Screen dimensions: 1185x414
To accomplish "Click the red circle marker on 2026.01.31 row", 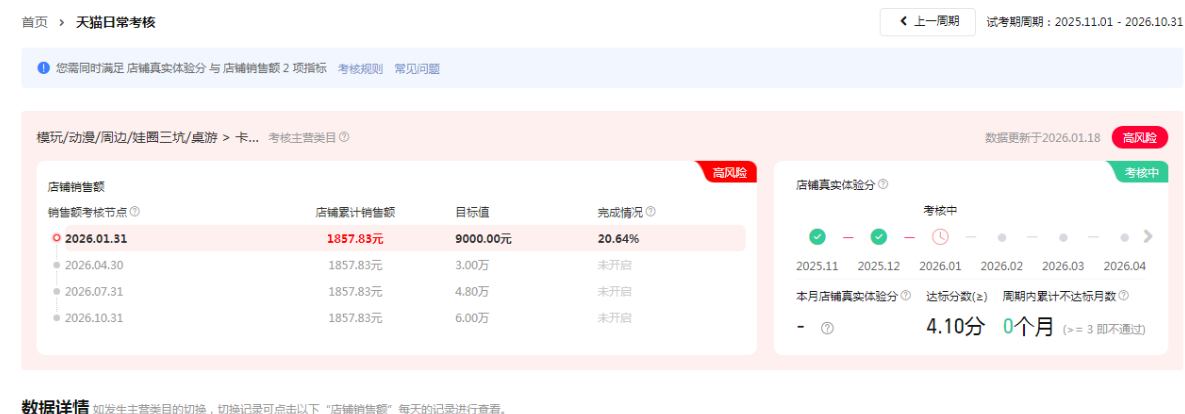I will 57,238.
